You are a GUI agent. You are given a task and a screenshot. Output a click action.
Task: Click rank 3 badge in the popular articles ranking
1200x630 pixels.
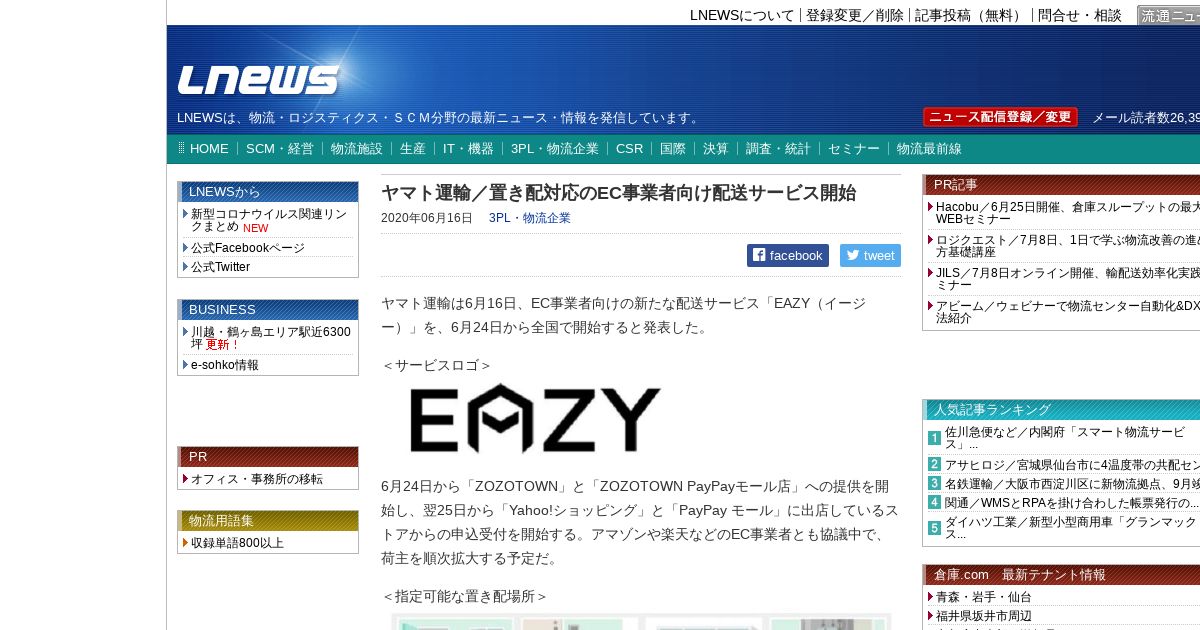[934, 483]
